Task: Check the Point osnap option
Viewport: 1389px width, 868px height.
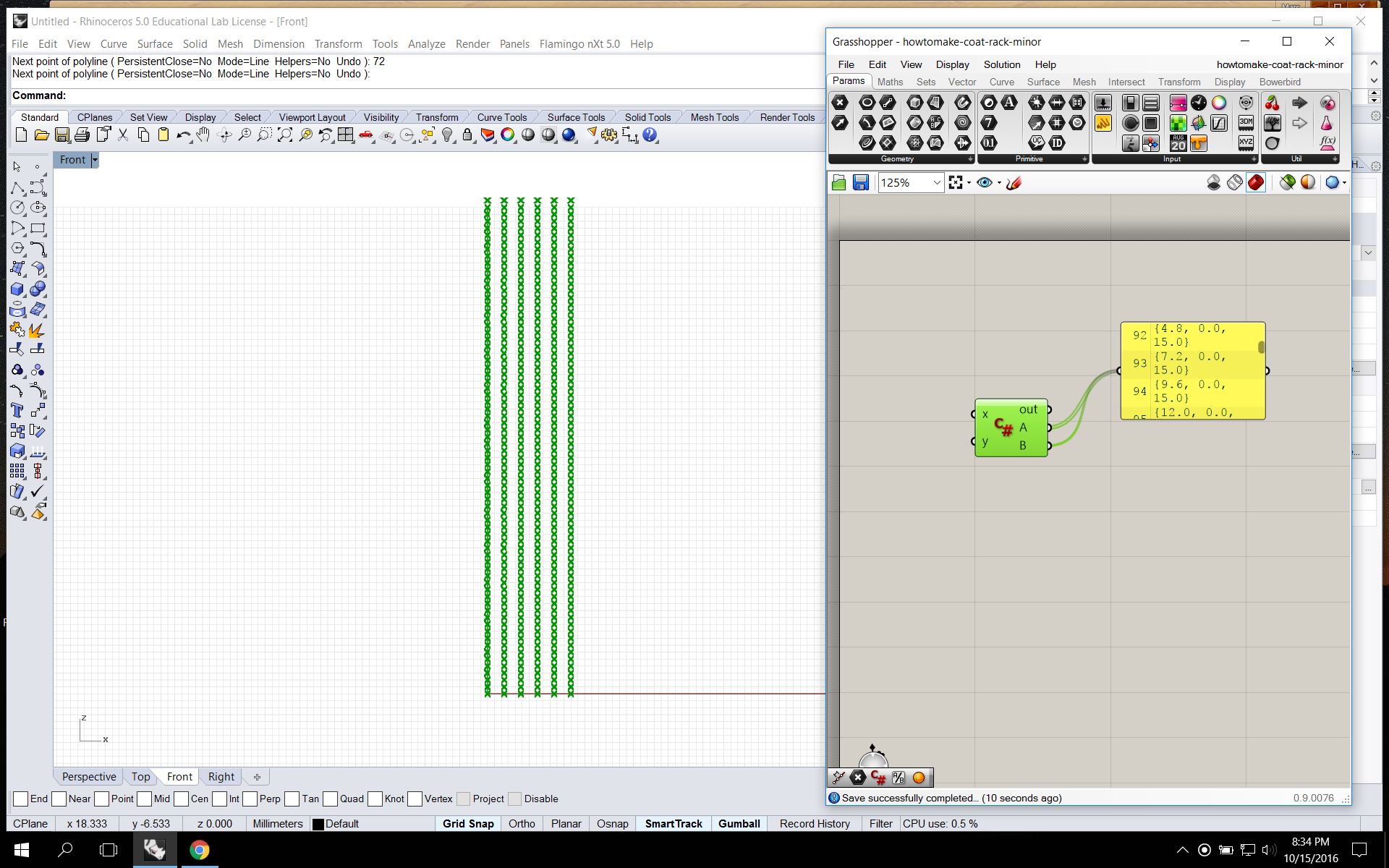Action: pyautogui.click(x=102, y=799)
